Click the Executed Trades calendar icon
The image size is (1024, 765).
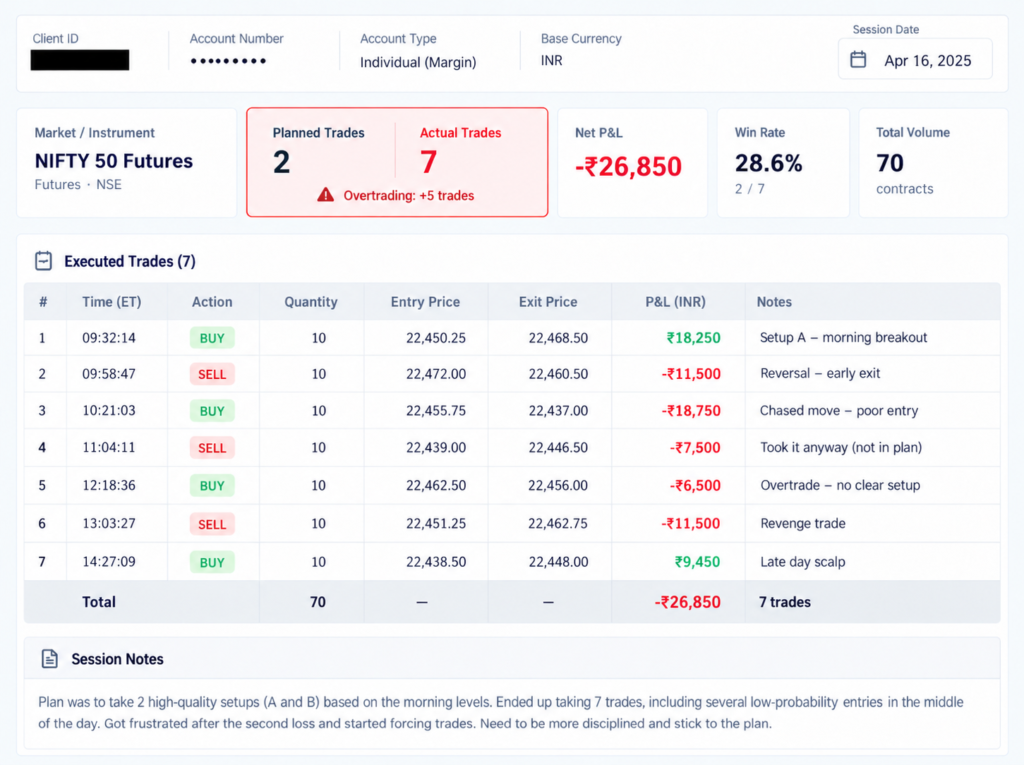point(44,261)
